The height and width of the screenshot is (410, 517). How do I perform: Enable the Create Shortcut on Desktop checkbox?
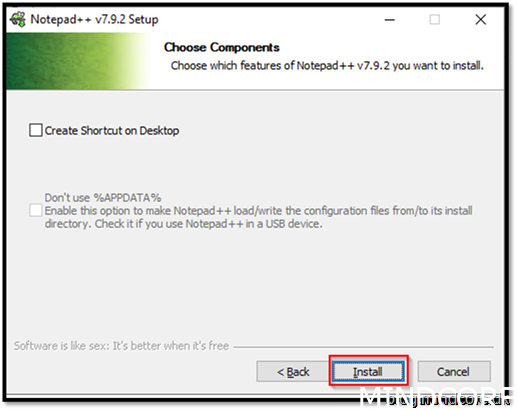click(36, 130)
